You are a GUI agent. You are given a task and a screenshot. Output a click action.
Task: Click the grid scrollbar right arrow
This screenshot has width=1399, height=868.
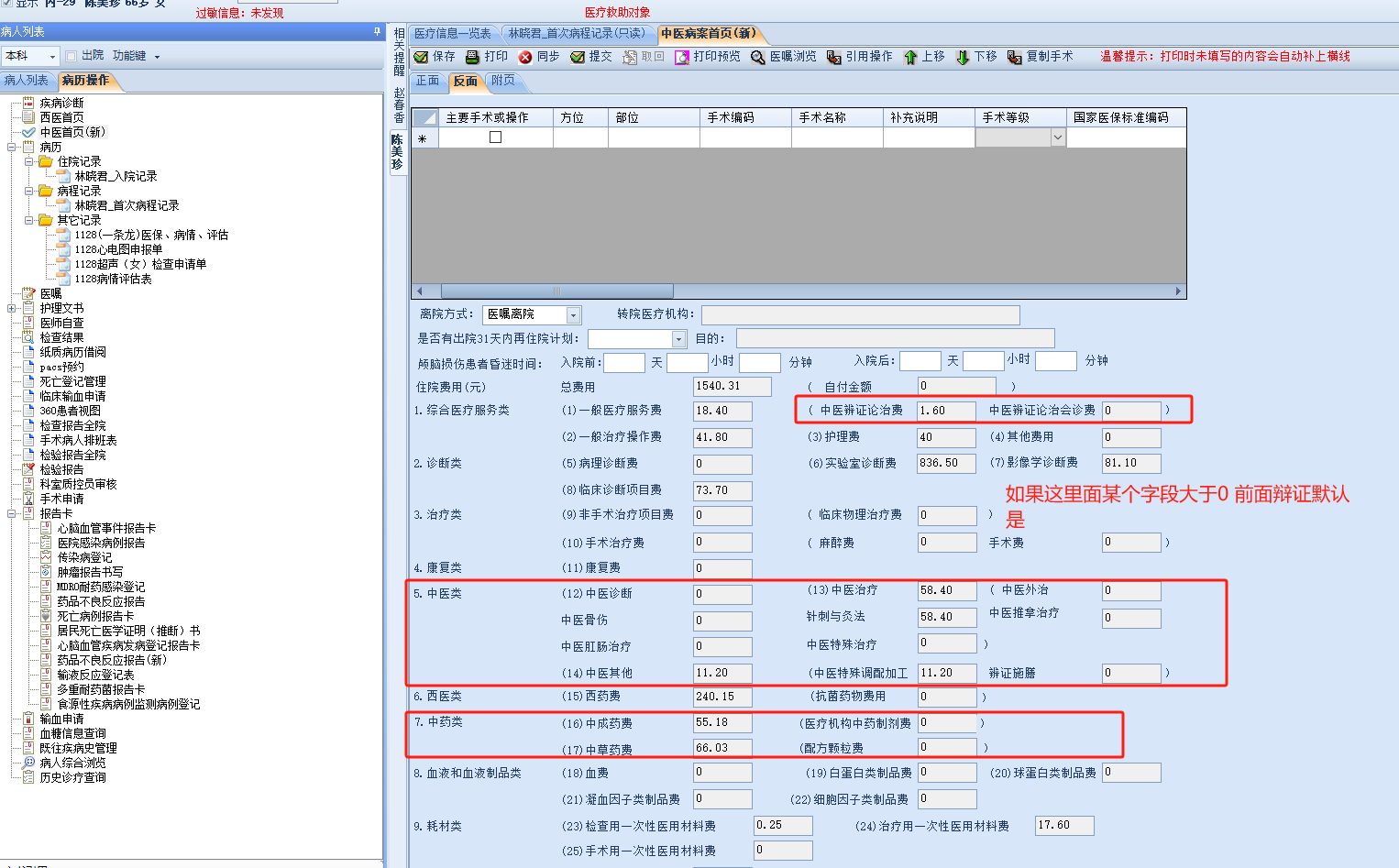(1178, 291)
